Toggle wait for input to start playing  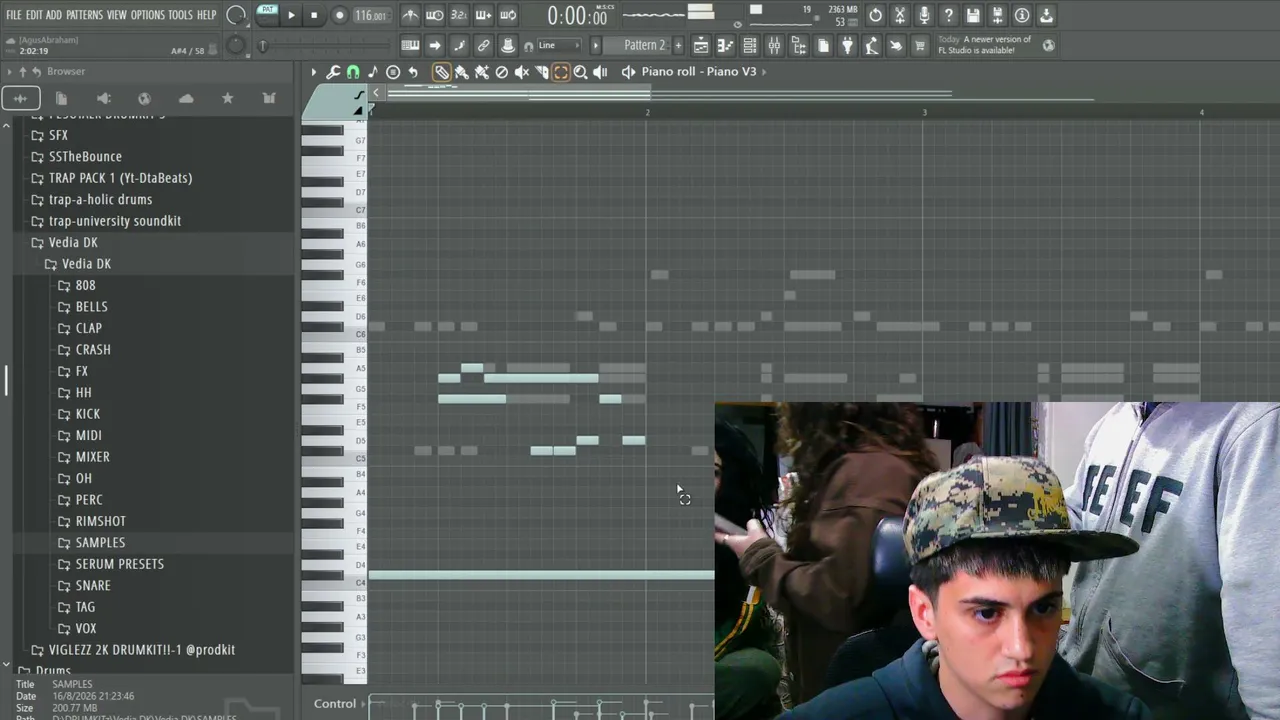coord(434,15)
